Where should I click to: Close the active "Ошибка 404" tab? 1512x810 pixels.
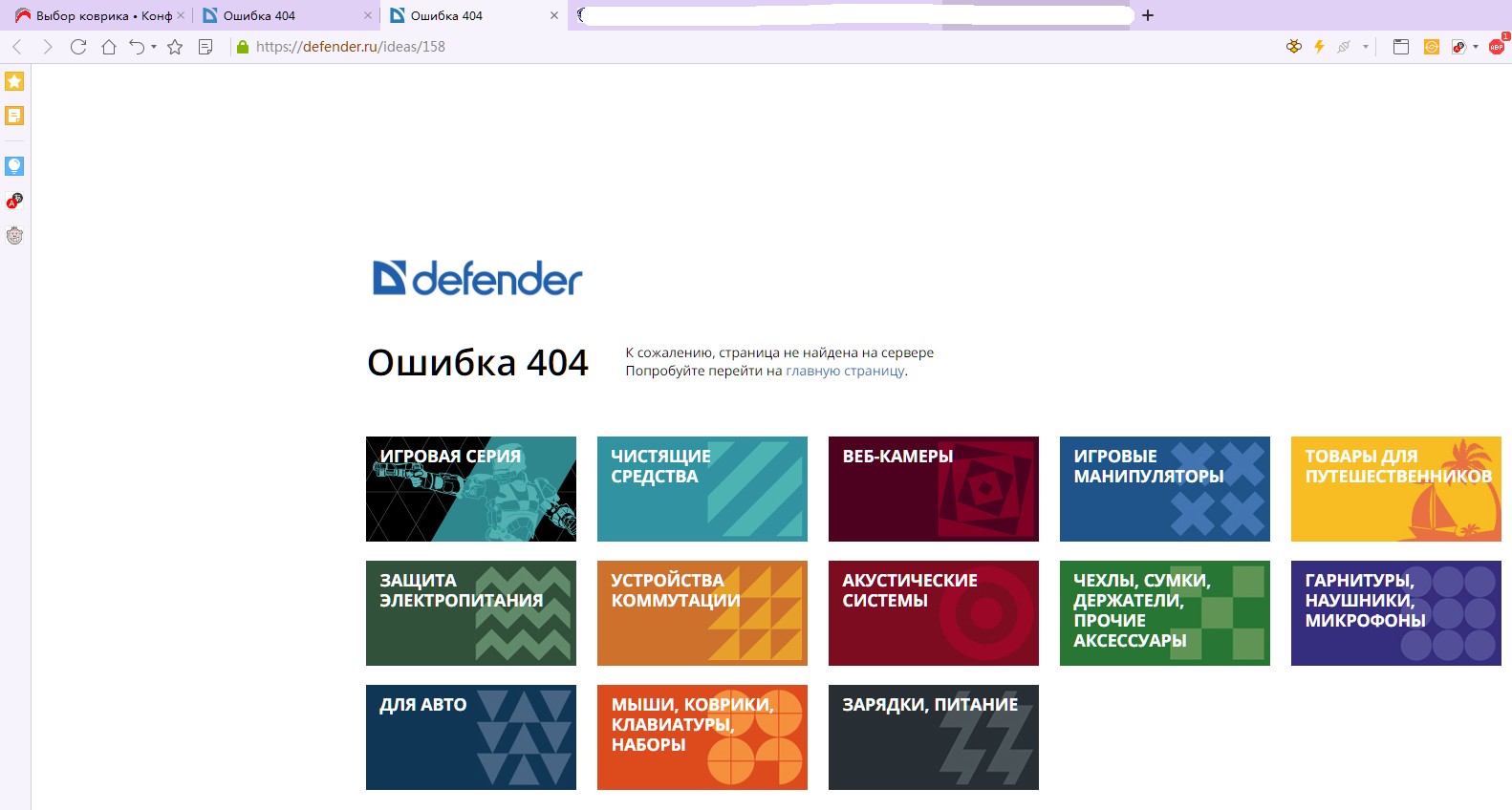coord(554,15)
